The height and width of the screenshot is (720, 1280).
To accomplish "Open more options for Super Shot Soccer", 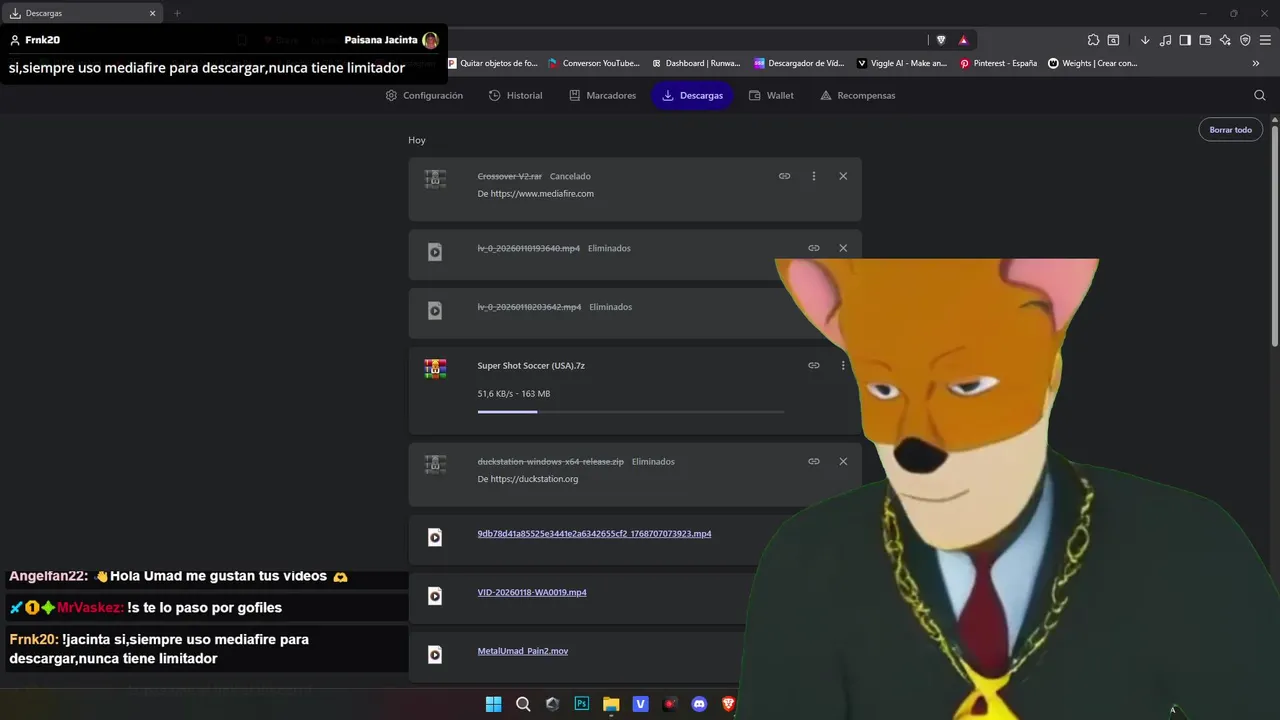I will 843,365.
